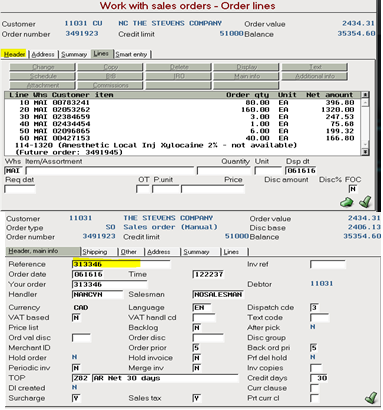This screenshot has height=410, width=383.
Task: Click the Credit days field 30
Action: click(319, 378)
